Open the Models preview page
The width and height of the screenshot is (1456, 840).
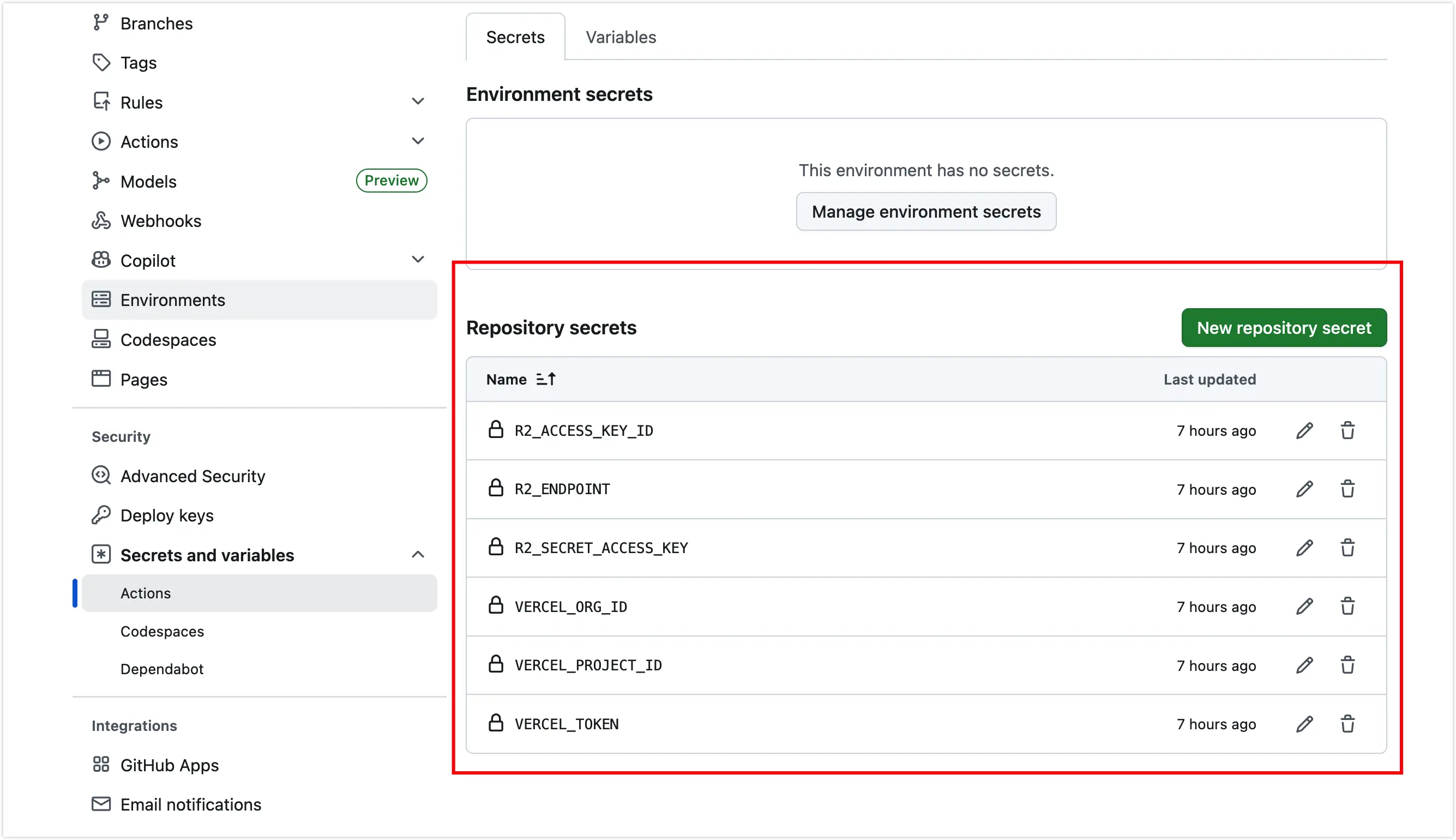(x=148, y=182)
